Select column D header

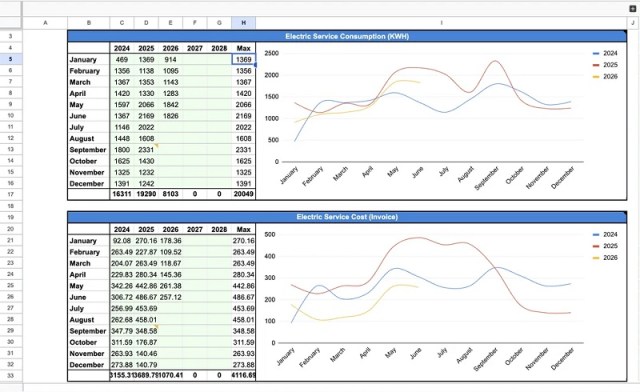(146, 23)
